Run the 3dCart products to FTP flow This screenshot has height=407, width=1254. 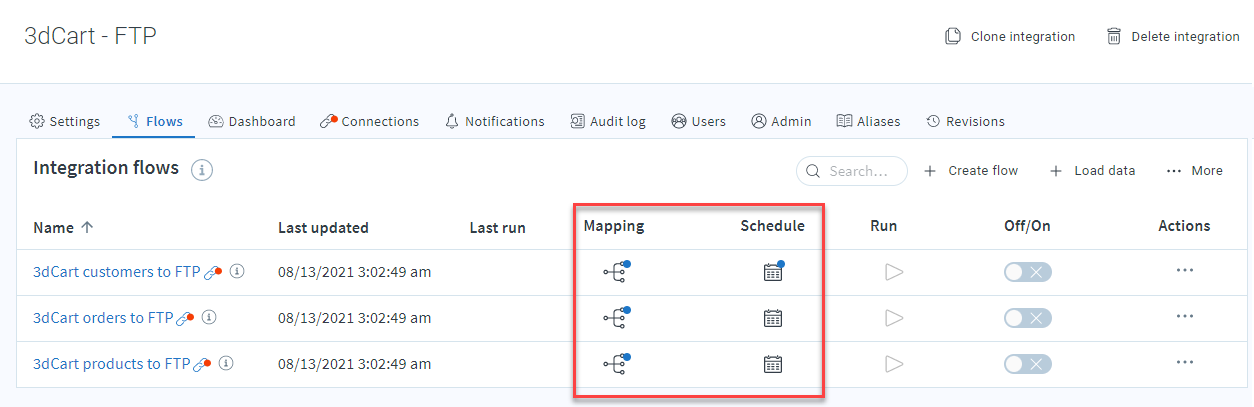(894, 364)
